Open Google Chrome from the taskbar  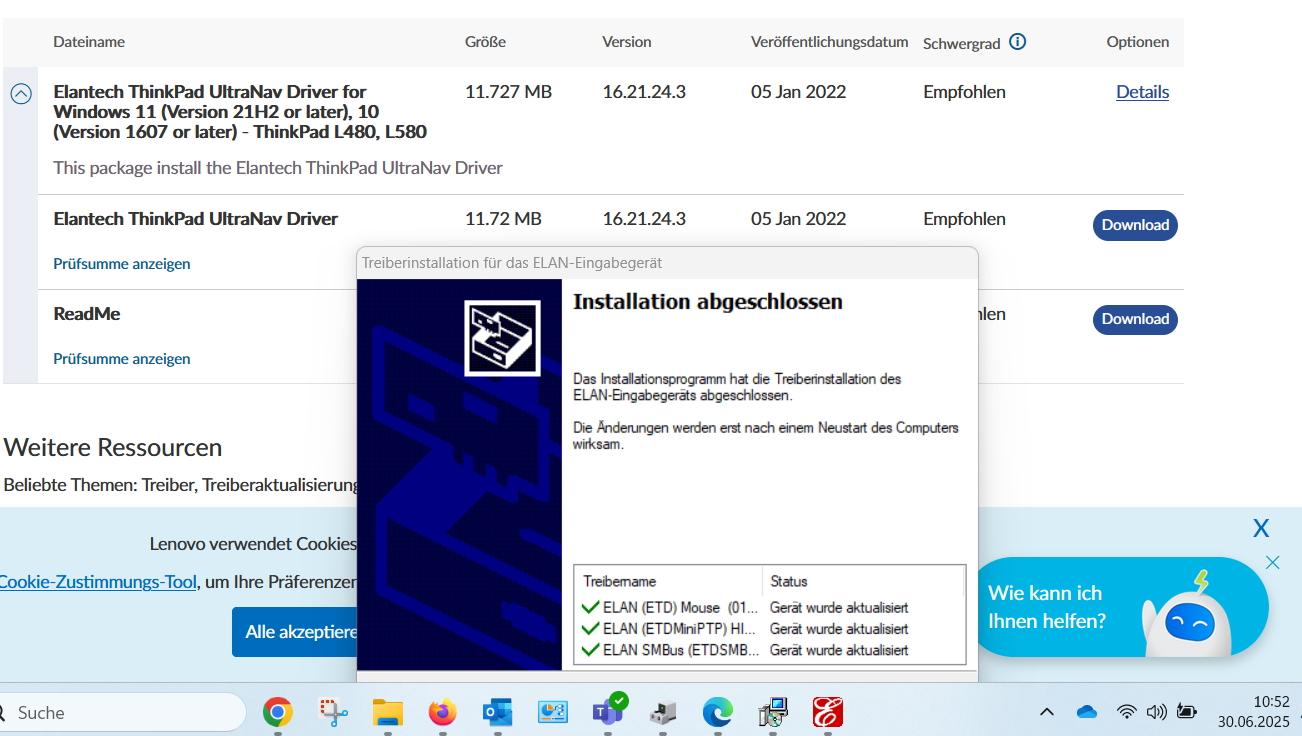[x=277, y=712]
